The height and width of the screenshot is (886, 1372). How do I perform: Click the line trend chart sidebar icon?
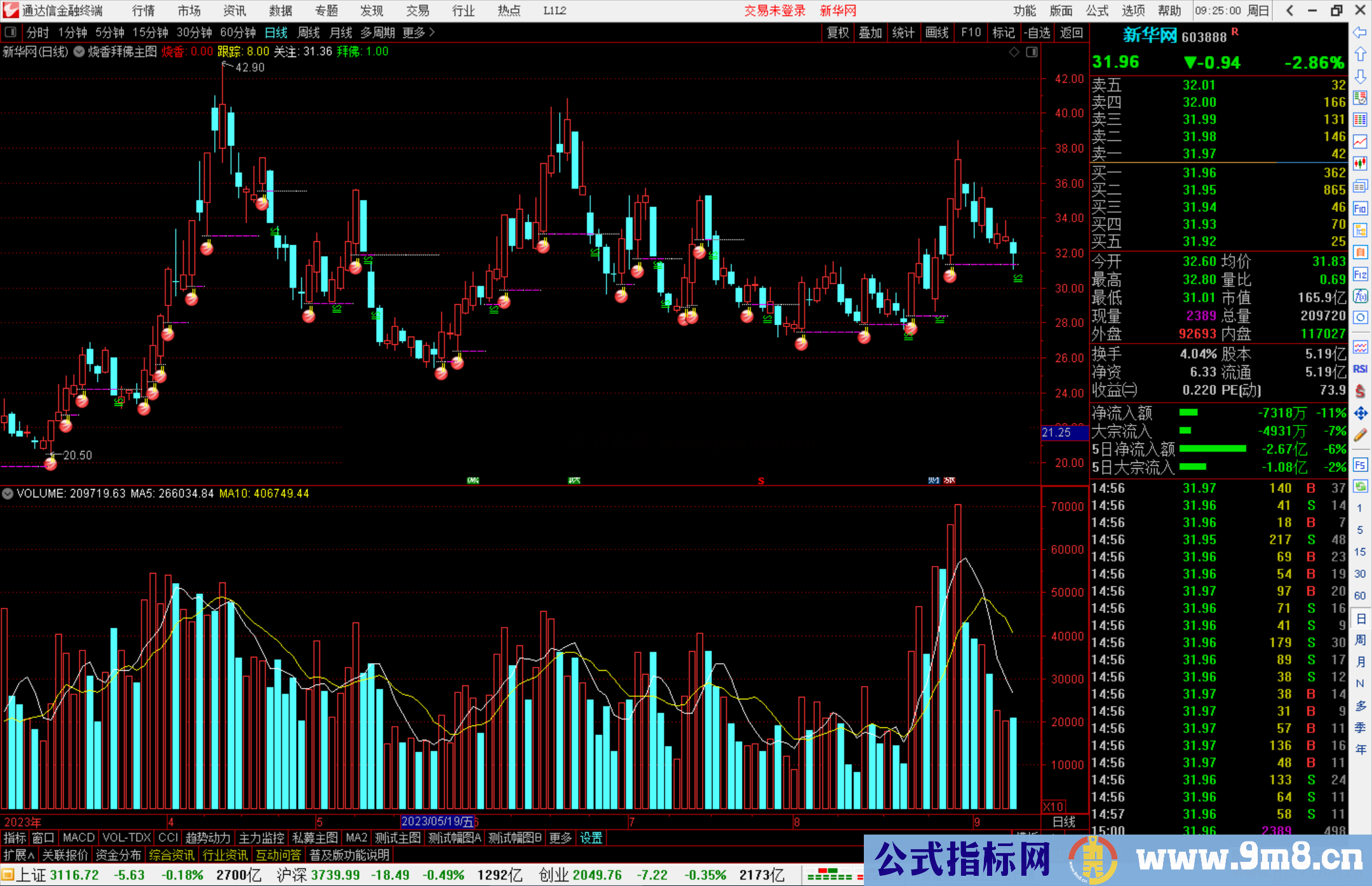click(1360, 142)
